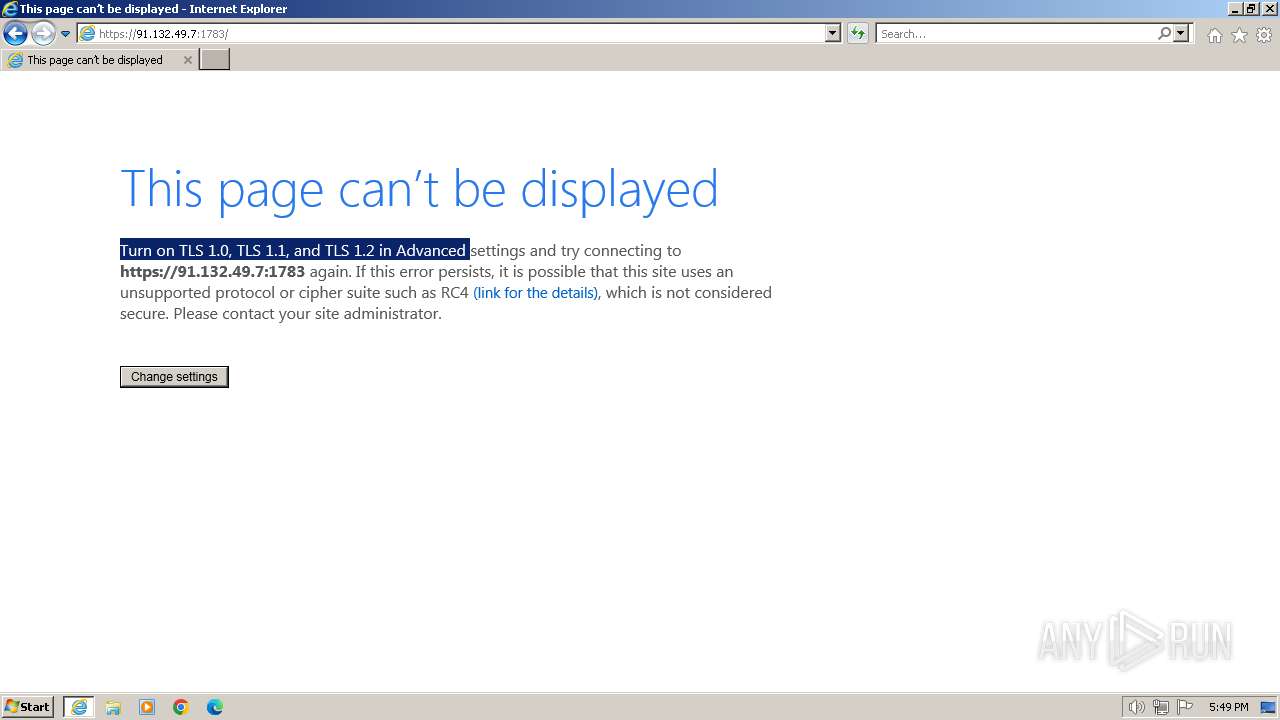Screen dimensions: 1280x720
Task: Open the recent pages dropdown arrow
Action: (x=66, y=34)
